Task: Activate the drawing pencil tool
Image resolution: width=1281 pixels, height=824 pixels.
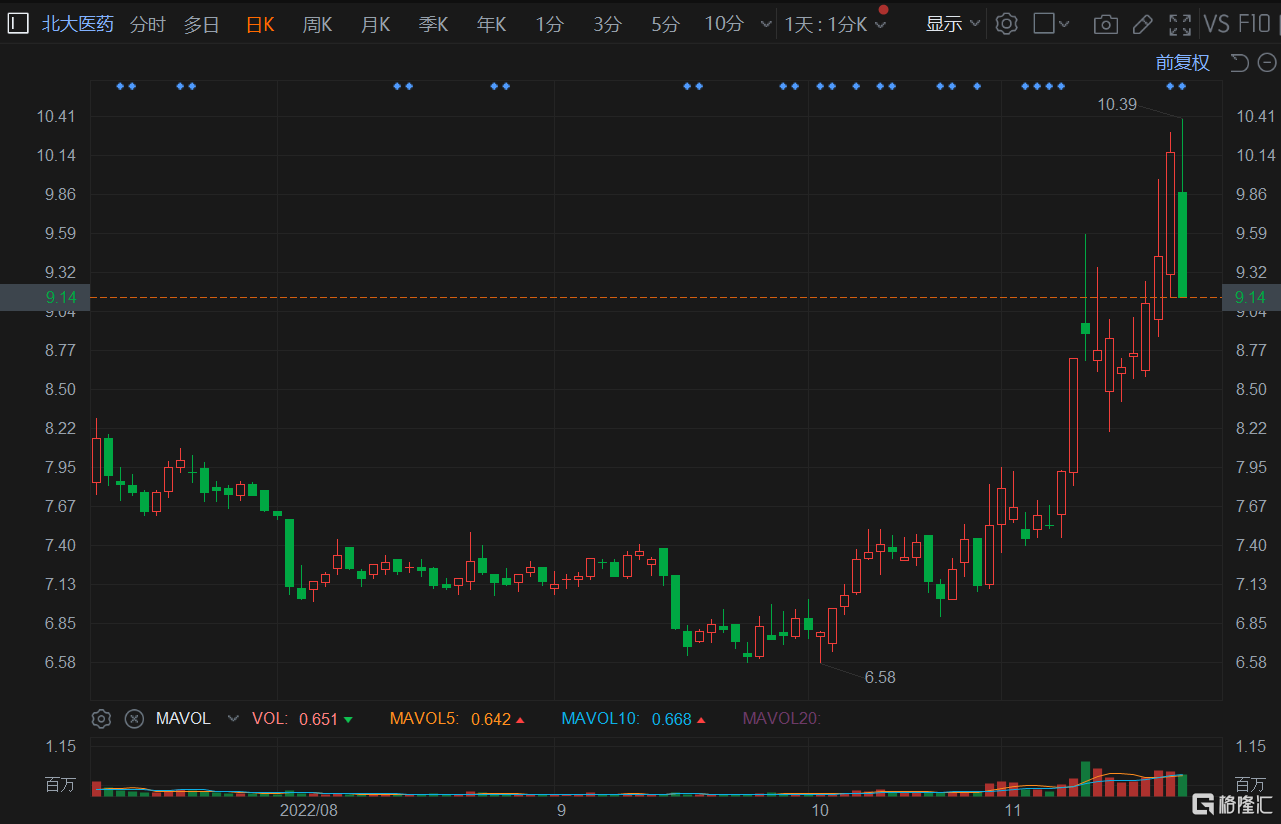Action: point(1142,24)
